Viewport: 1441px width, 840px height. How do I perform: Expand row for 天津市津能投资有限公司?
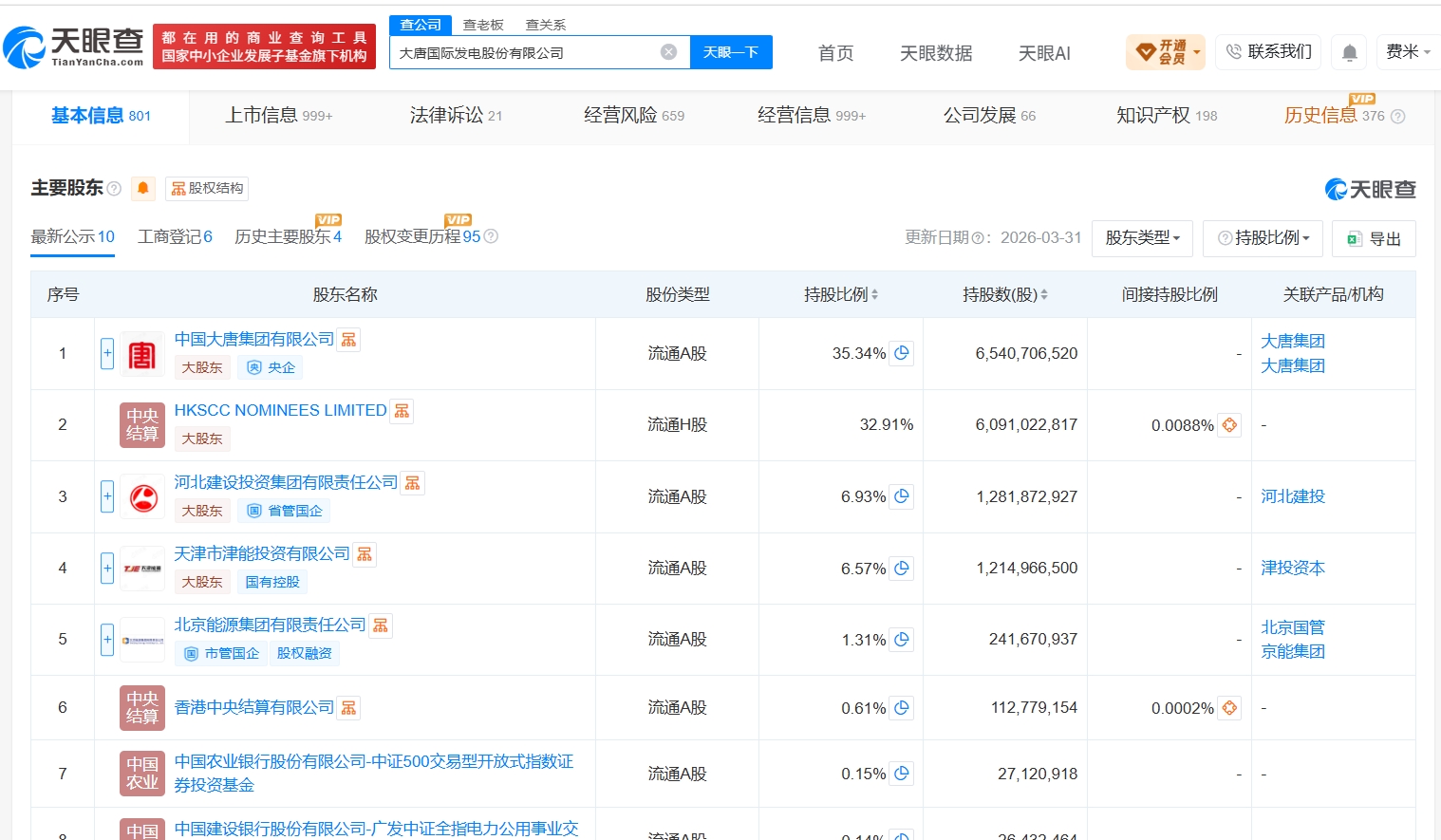tap(107, 568)
